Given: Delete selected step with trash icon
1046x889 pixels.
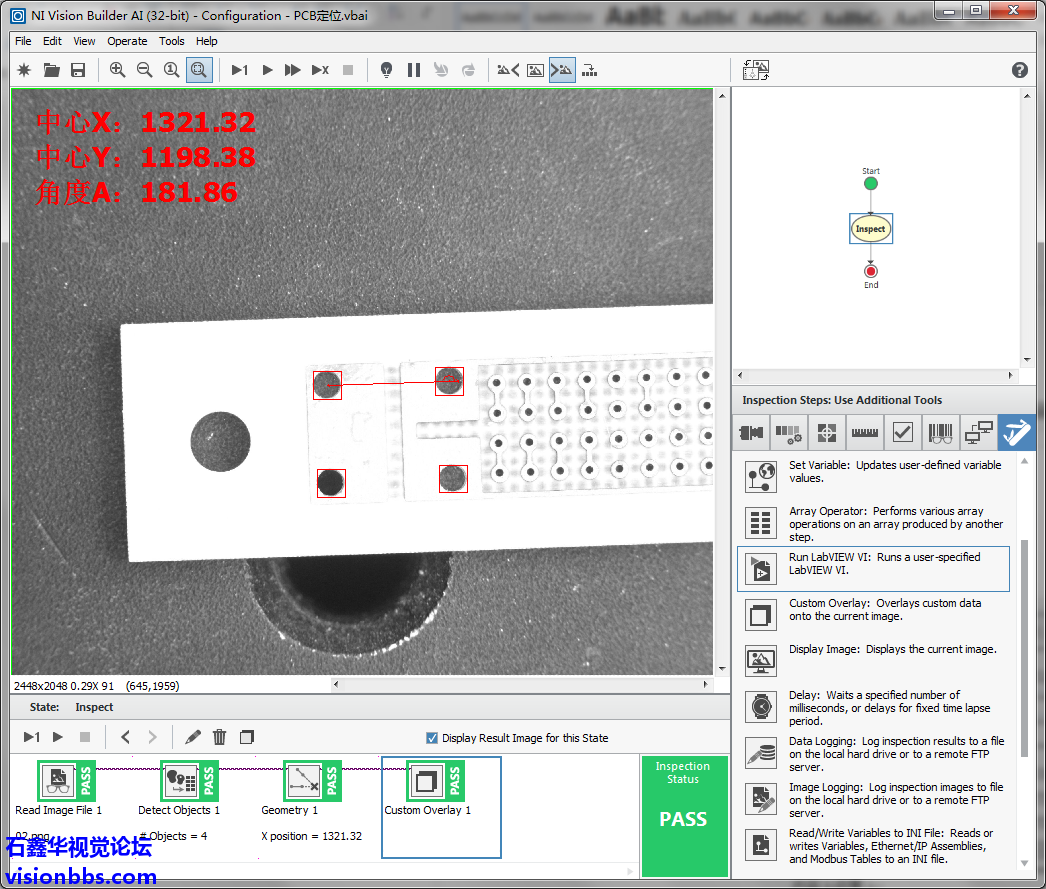Looking at the screenshot, I should (219, 737).
